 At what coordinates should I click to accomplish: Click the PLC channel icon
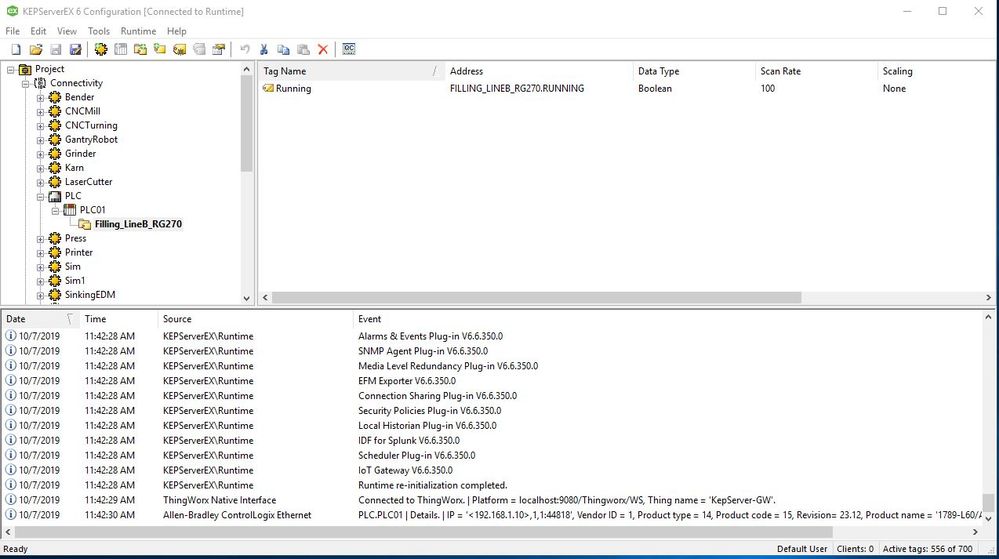coord(55,196)
